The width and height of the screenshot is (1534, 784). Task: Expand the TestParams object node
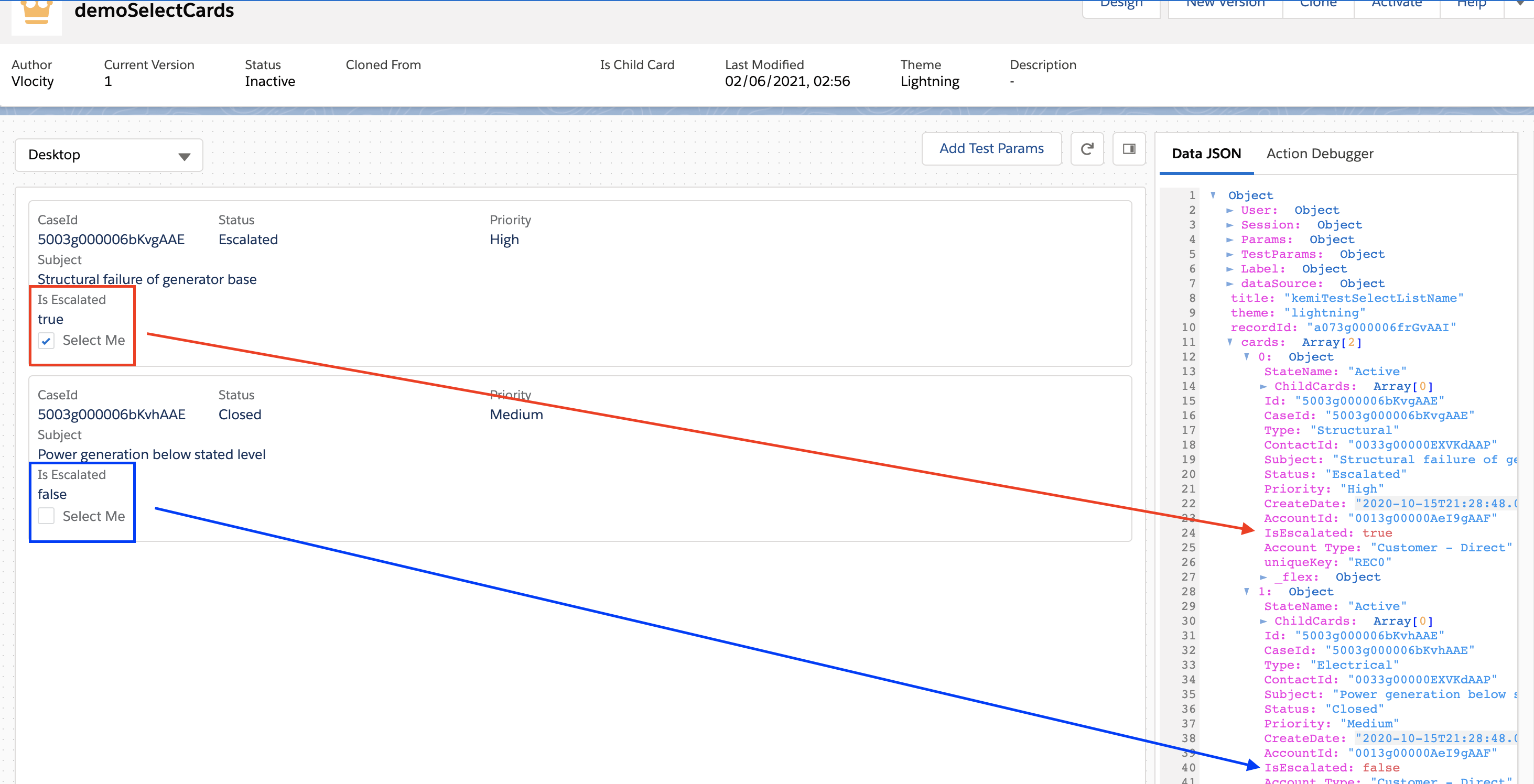coord(1230,254)
